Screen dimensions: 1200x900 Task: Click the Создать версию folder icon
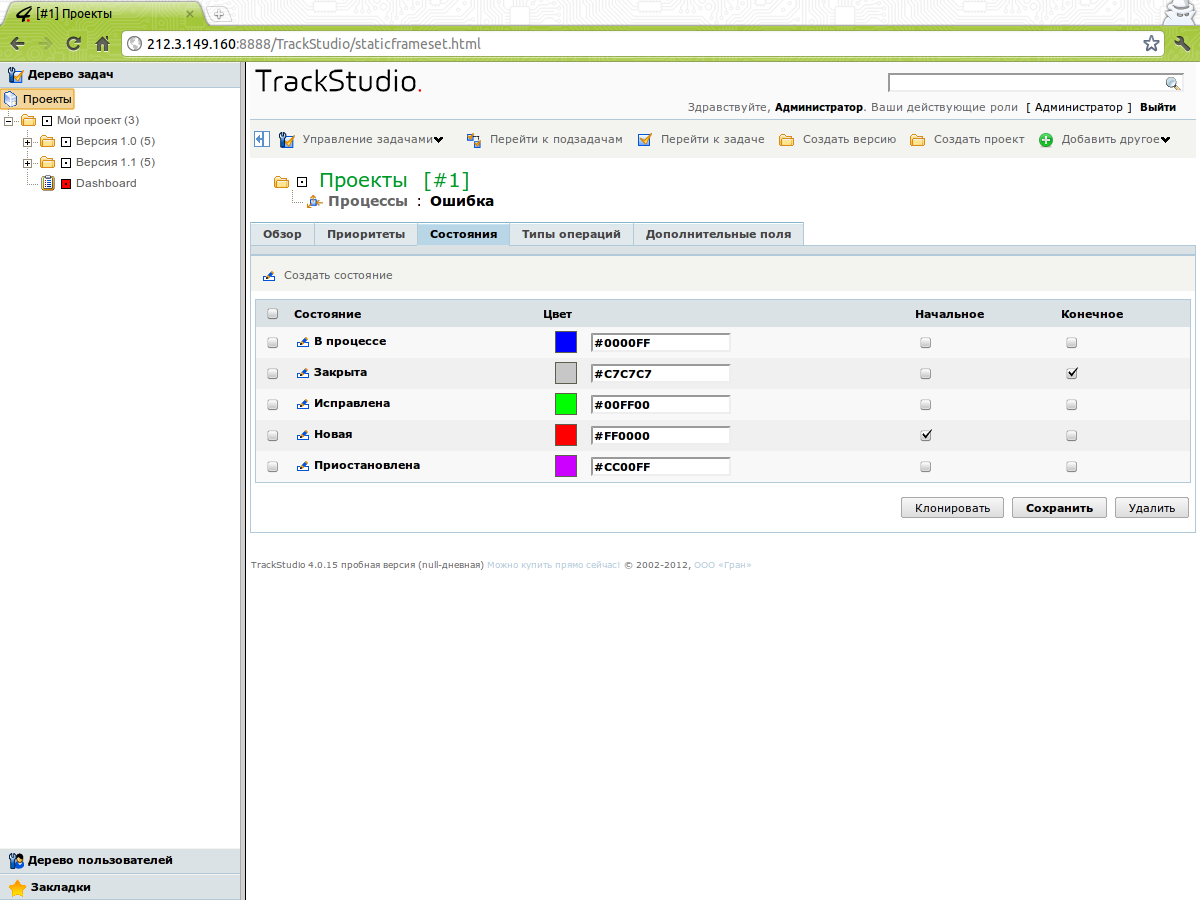point(786,140)
